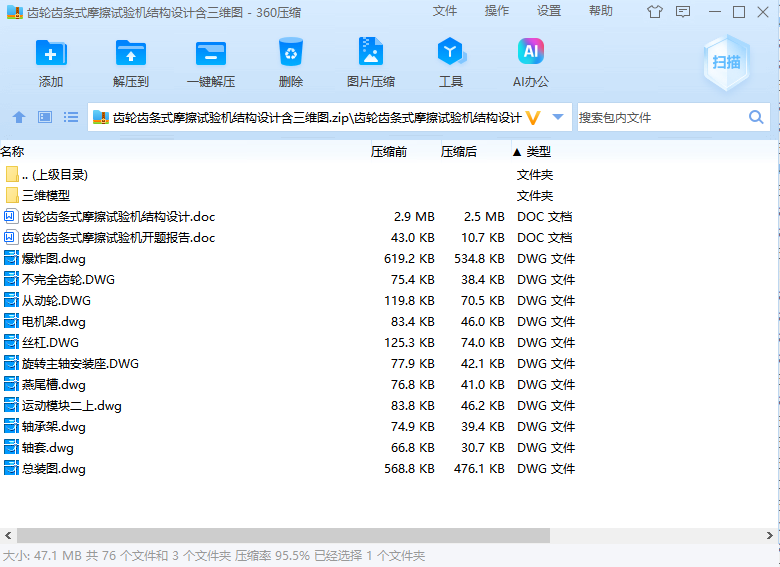Open the Image Compress (图片压缩) tool
The width and height of the screenshot is (780, 567).
tap(371, 51)
